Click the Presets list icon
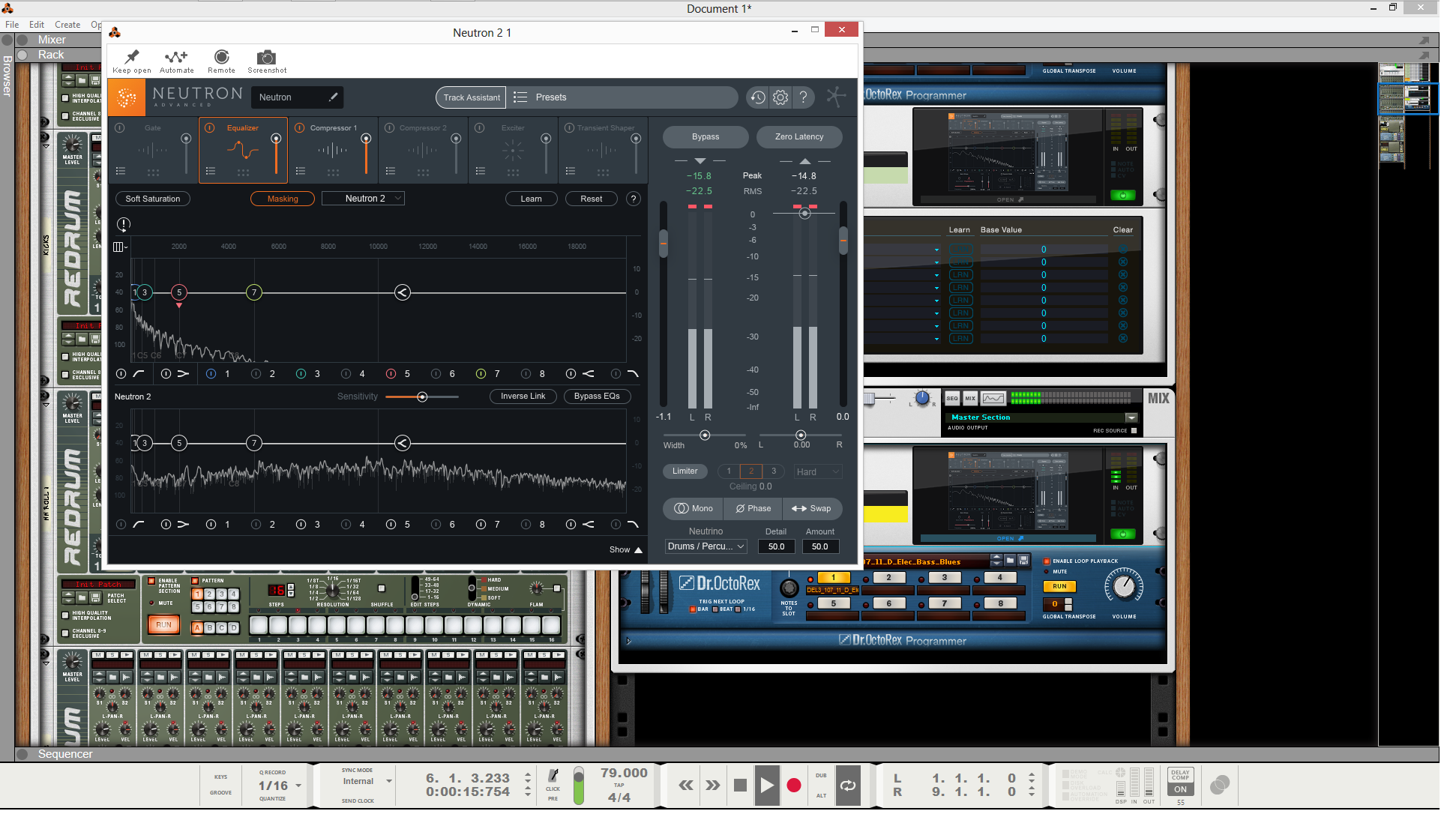The width and height of the screenshot is (1456, 823). click(520, 97)
